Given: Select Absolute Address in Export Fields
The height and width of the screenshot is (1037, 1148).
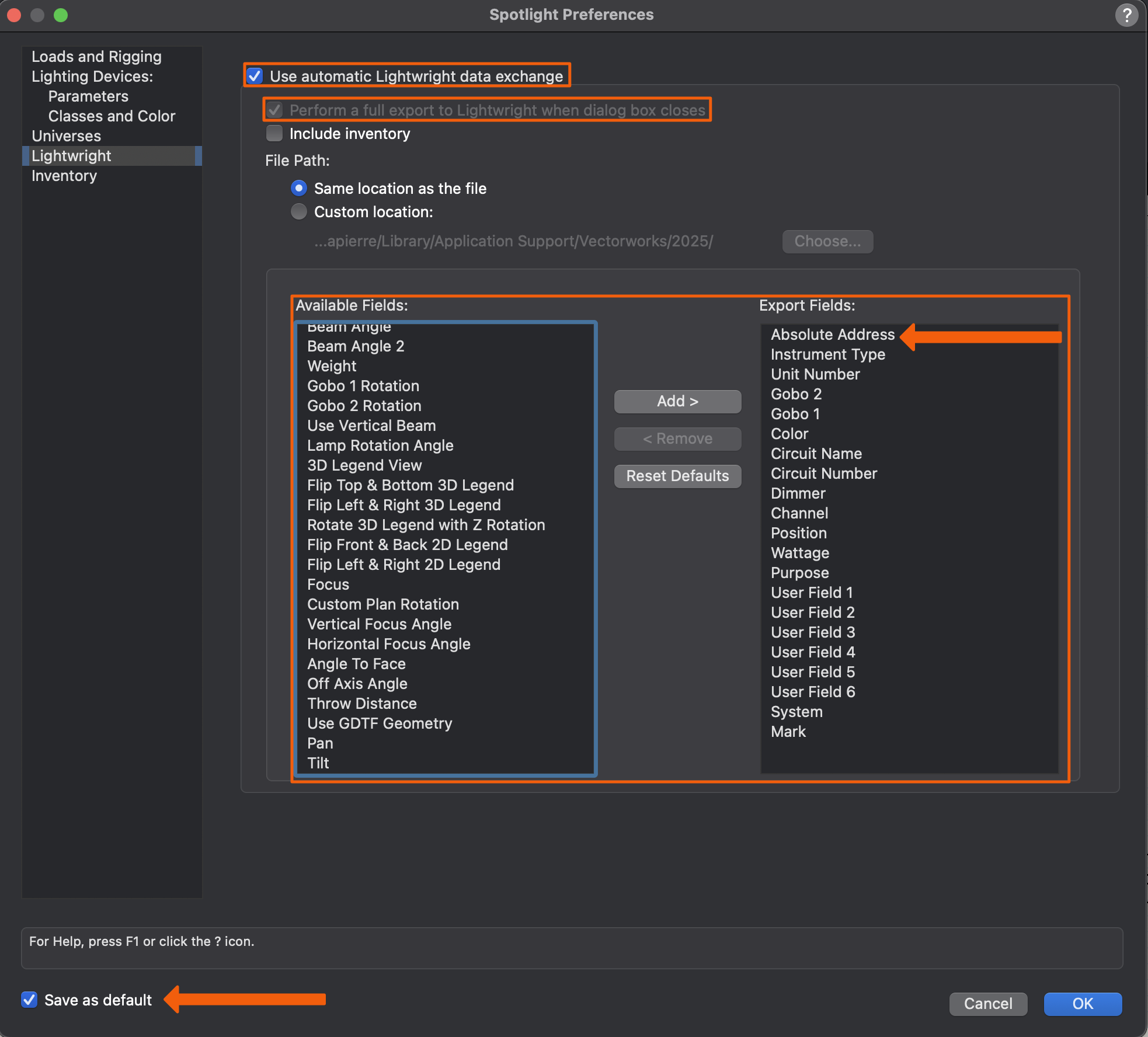Looking at the screenshot, I should [832, 335].
